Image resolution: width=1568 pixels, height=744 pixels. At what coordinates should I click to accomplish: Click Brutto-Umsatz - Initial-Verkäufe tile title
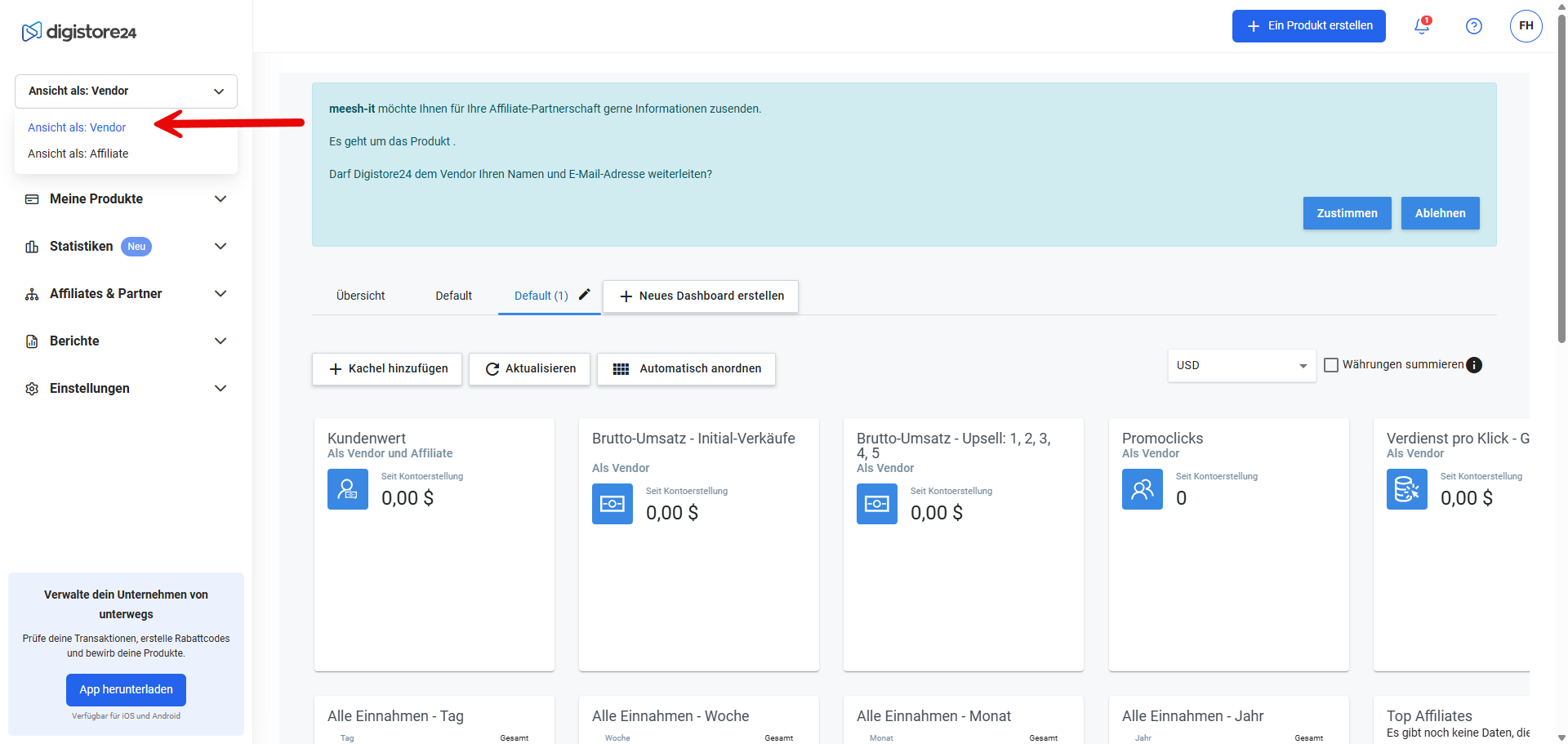click(x=693, y=439)
